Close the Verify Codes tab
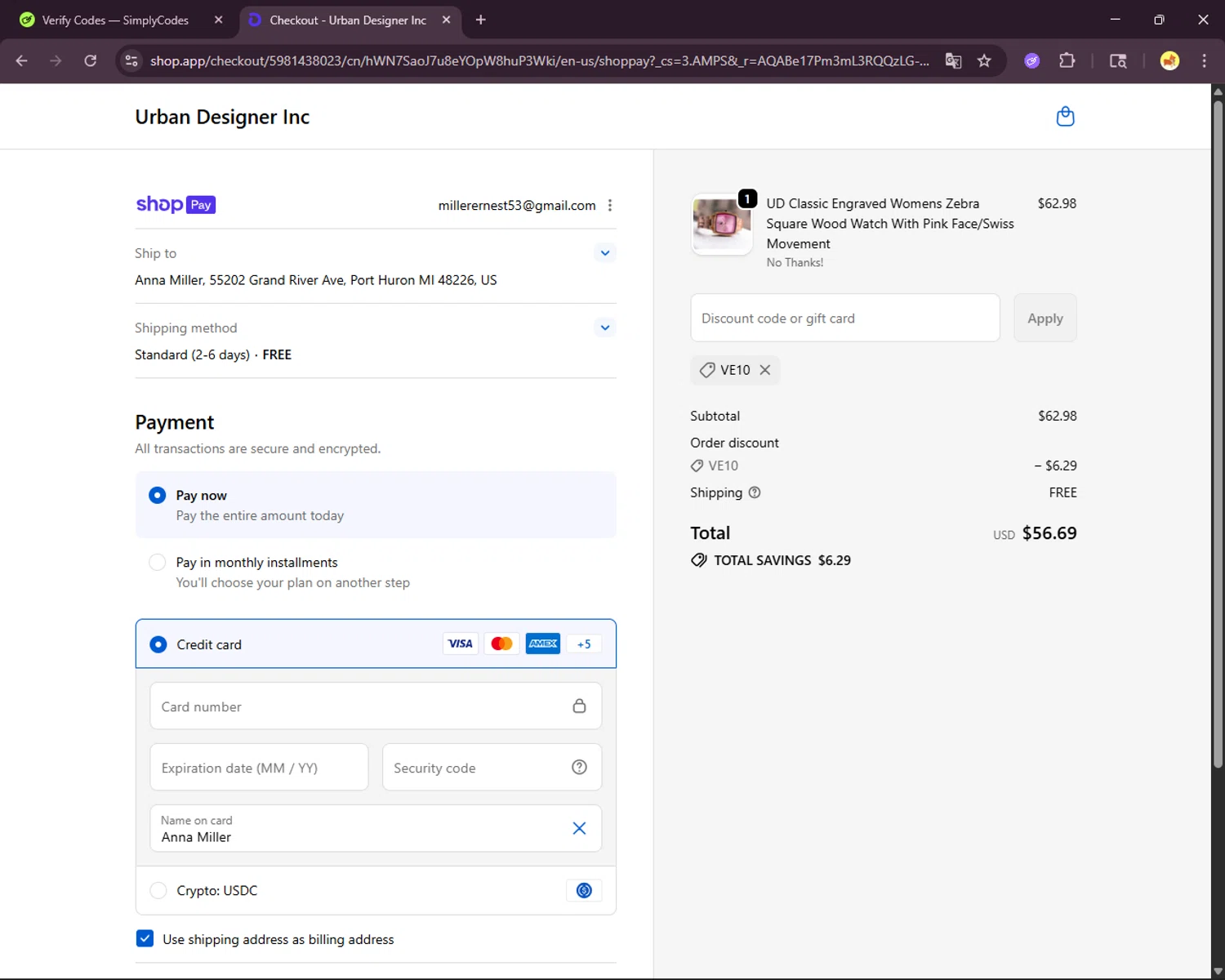The height and width of the screenshot is (980, 1225). 218,20
